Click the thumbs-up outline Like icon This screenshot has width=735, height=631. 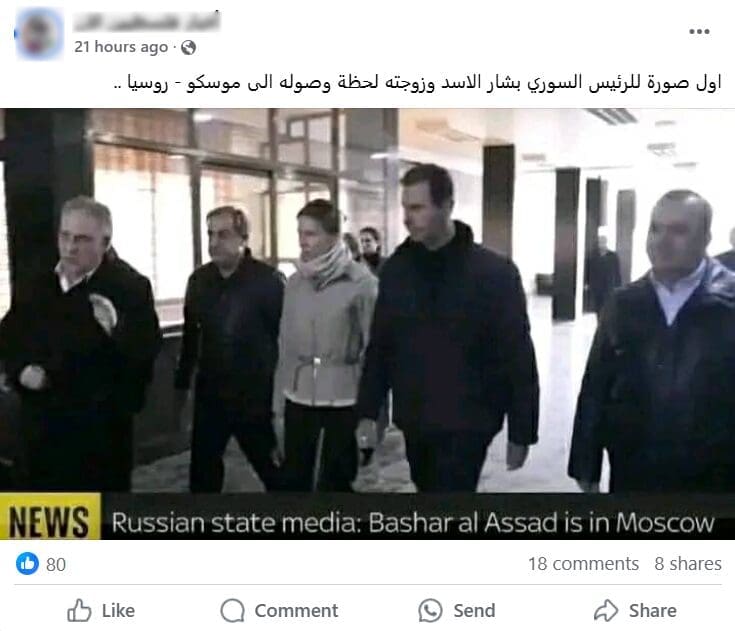(79, 610)
